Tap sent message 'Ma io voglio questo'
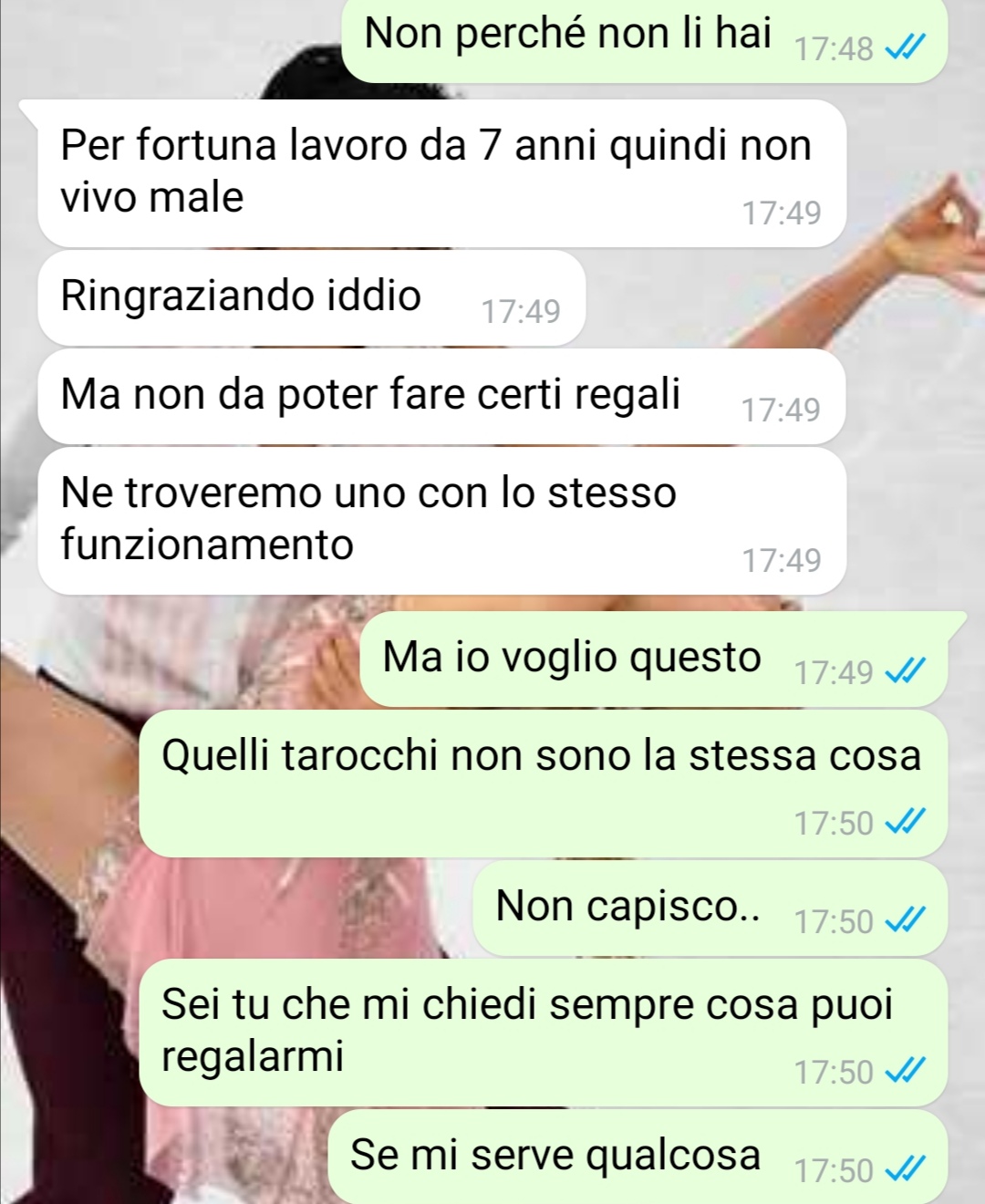985x1204 pixels. [653, 659]
